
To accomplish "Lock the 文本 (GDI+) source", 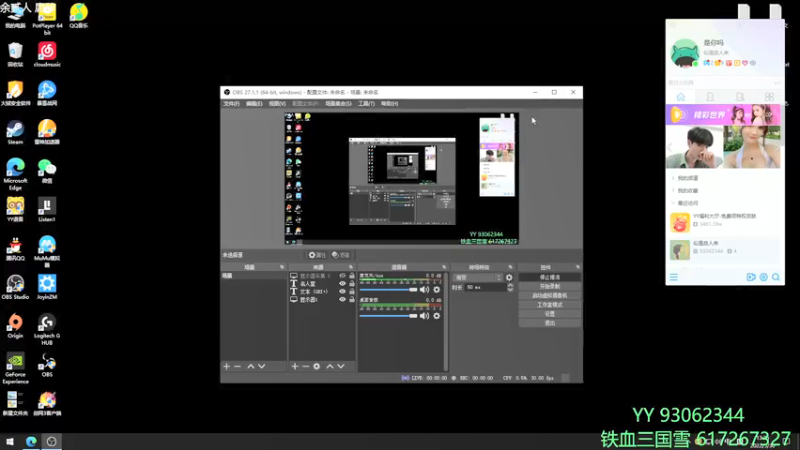I will (352, 291).
